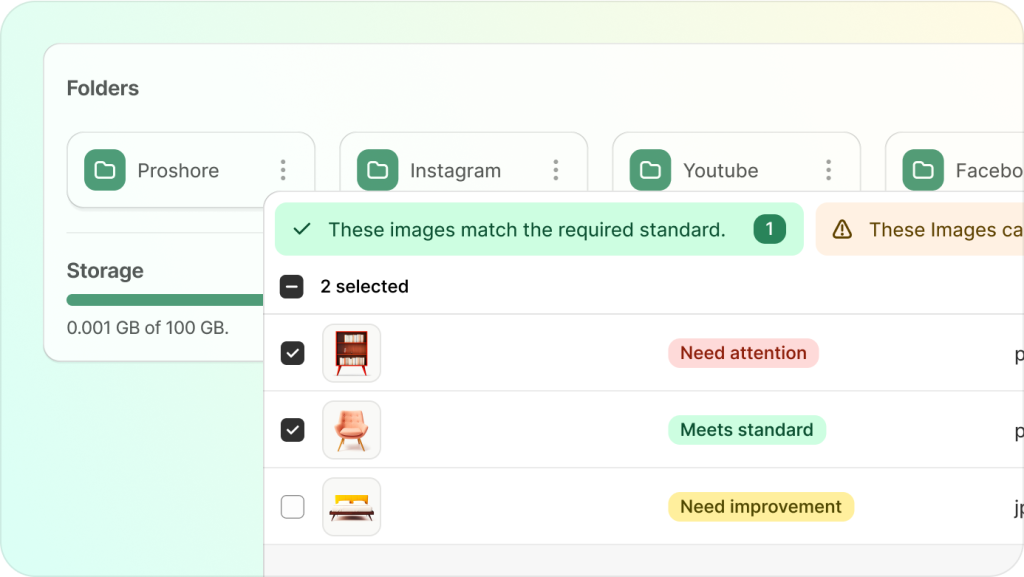
Task: Click the Instagram folder icon
Action: [378, 170]
